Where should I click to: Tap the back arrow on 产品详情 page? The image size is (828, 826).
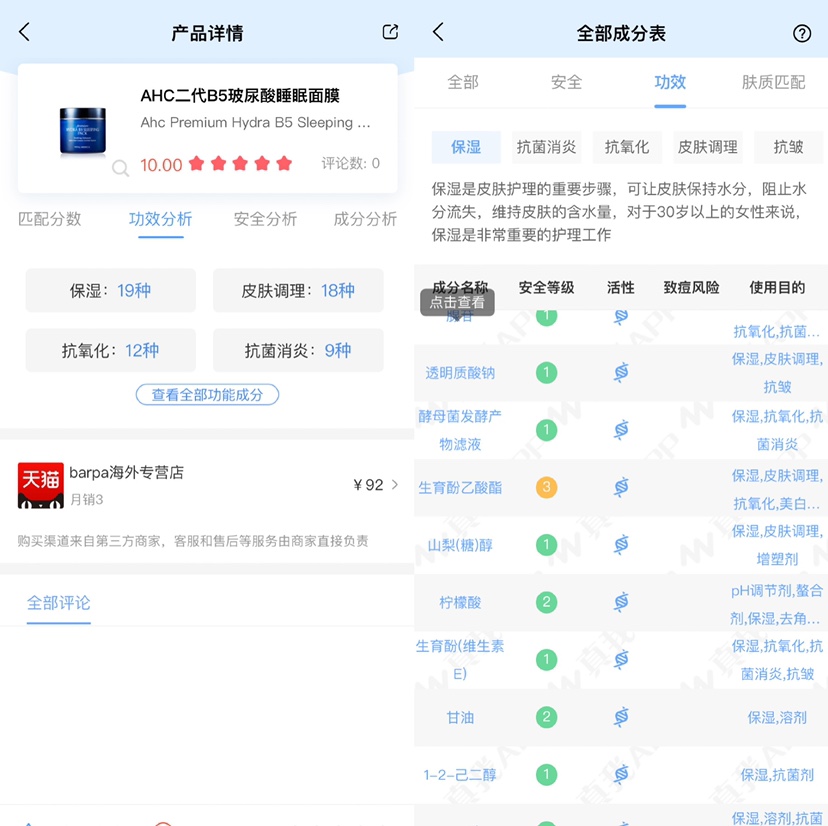tap(22, 33)
